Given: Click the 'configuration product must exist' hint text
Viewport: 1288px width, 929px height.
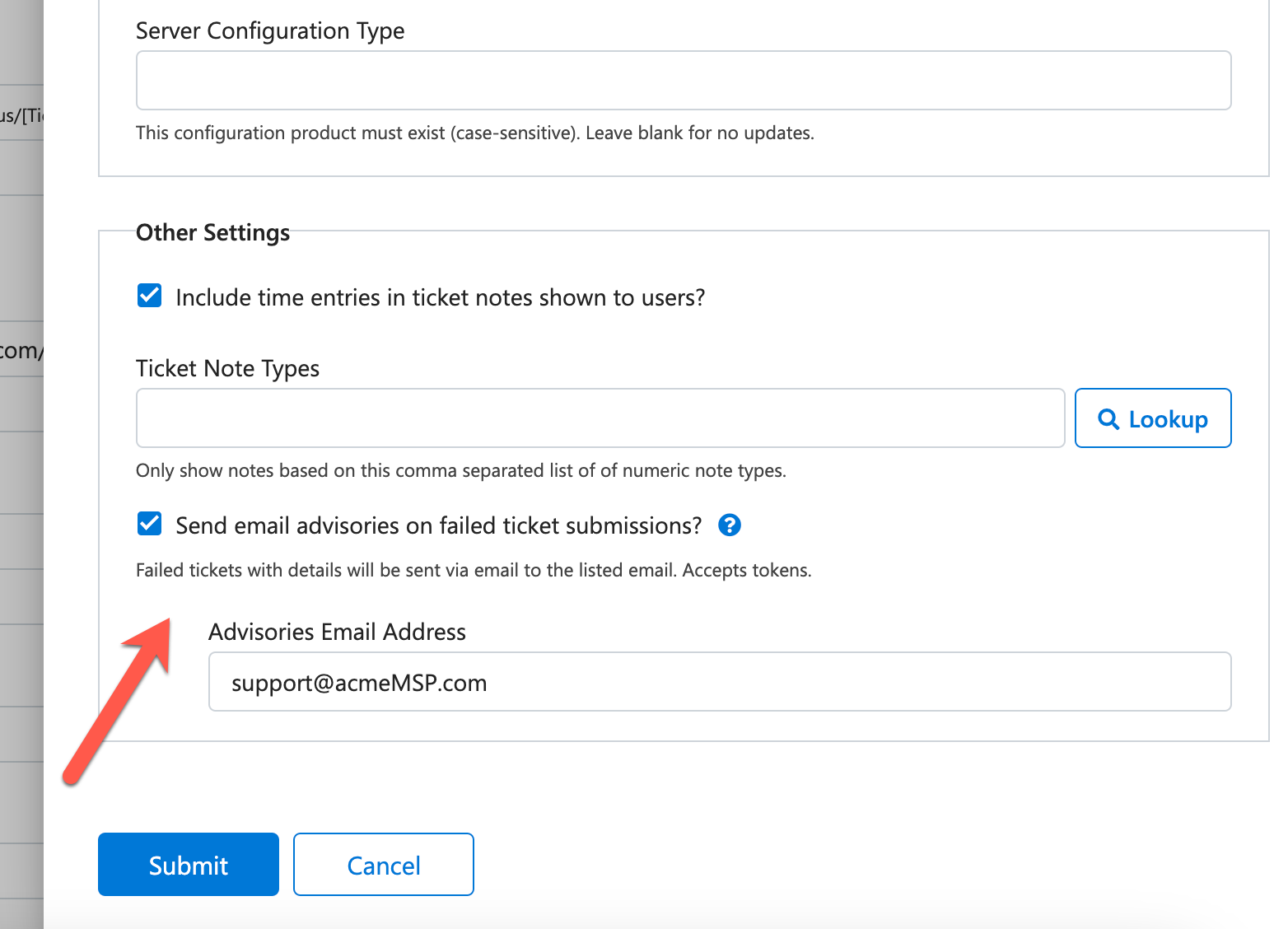Looking at the screenshot, I should pyautogui.click(x=474, y=133).
